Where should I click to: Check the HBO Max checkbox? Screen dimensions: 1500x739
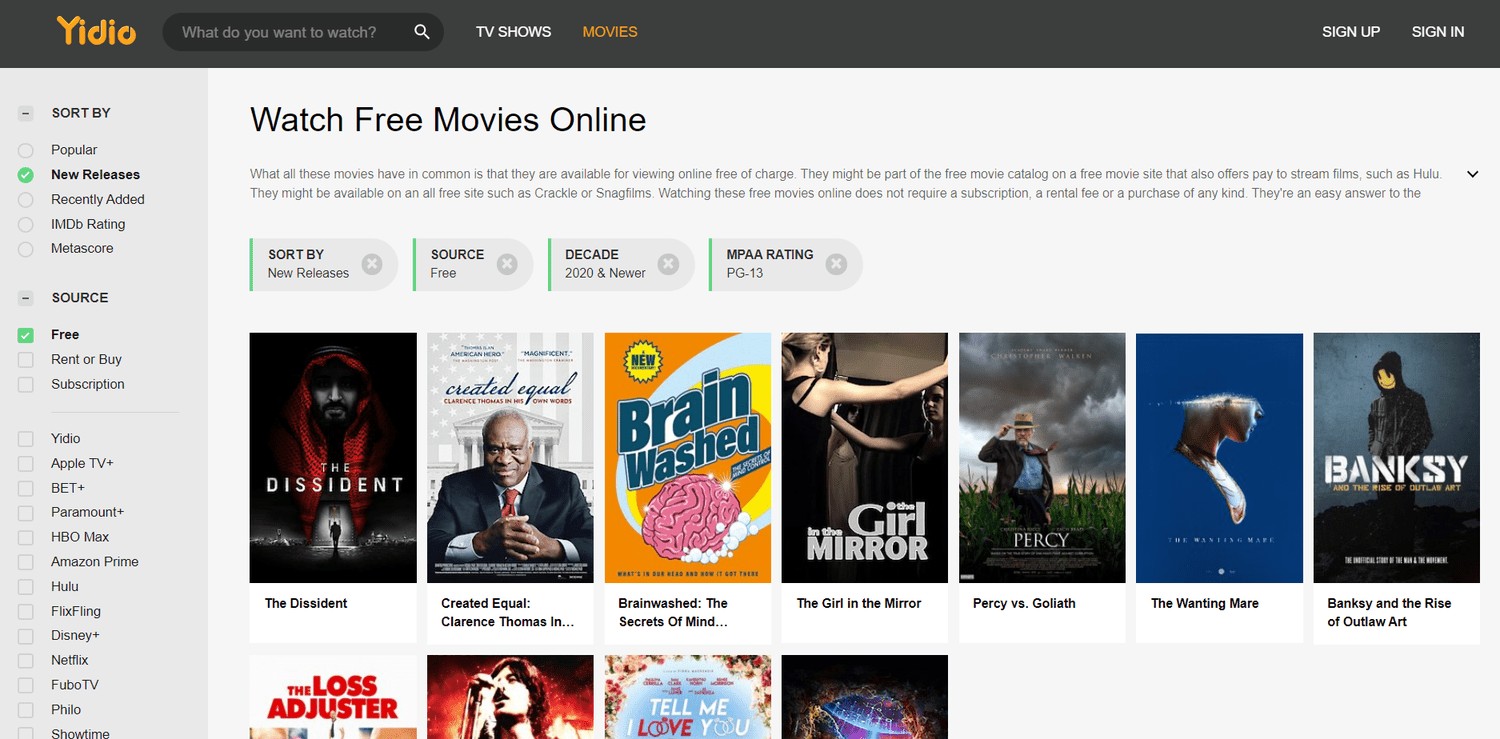point(26,537)
